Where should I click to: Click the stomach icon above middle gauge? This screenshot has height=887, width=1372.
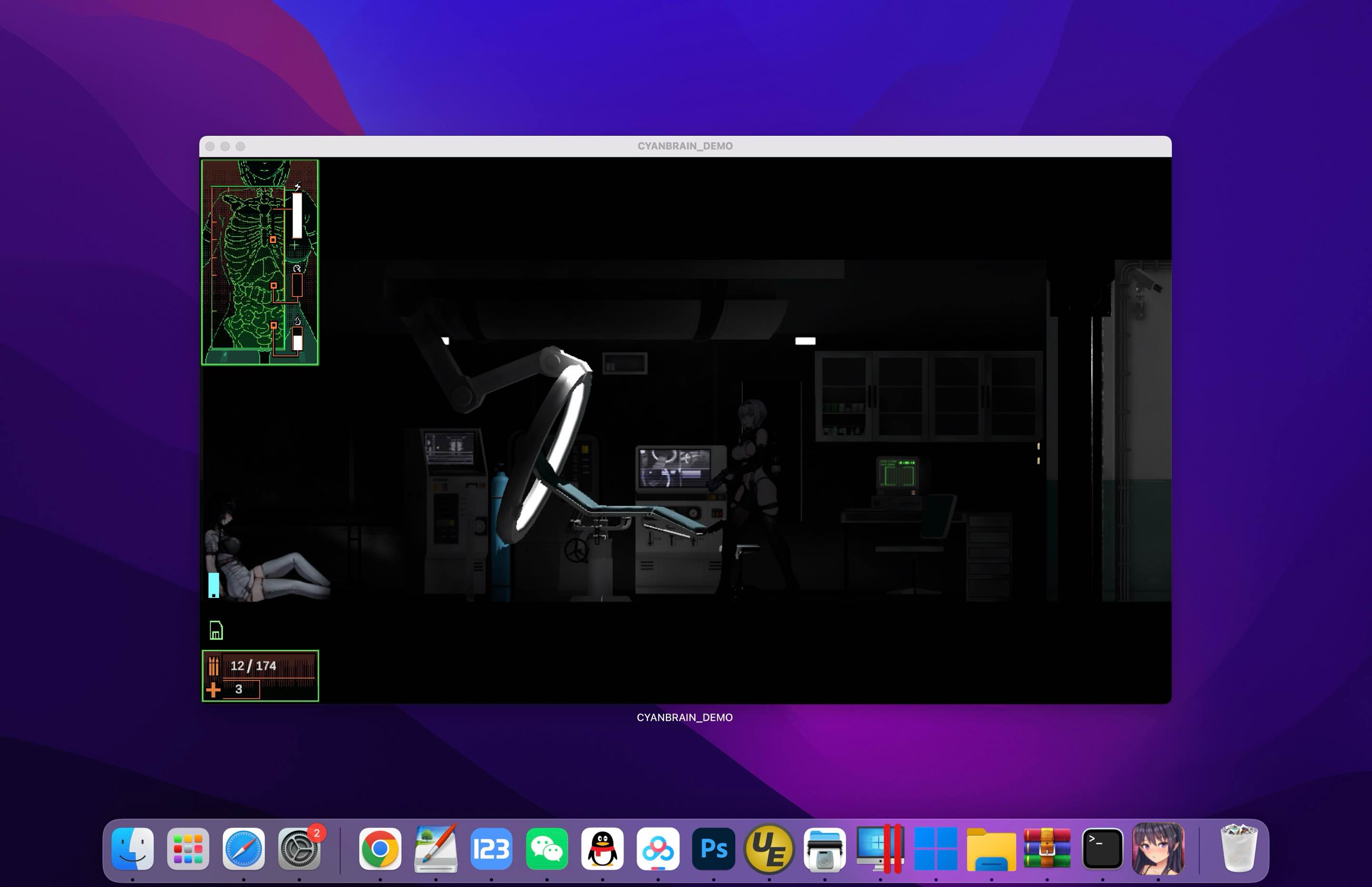[297, 268]
